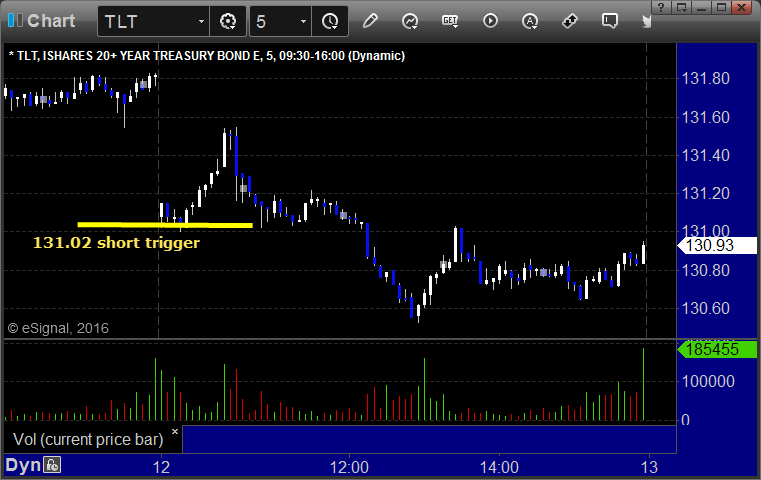The image size is (761, 480).
Task: Click the Dyn scaling label
Action: point(23,465)
